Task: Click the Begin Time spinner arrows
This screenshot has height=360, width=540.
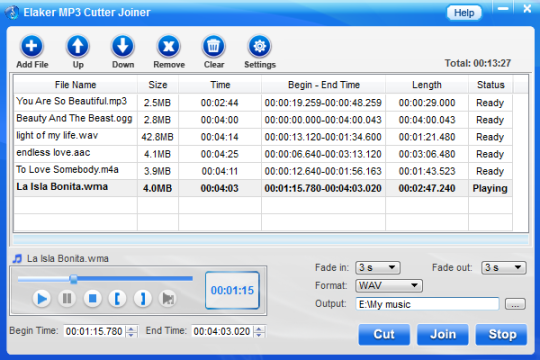Action: pyautogui.click(x=132, y=331)
